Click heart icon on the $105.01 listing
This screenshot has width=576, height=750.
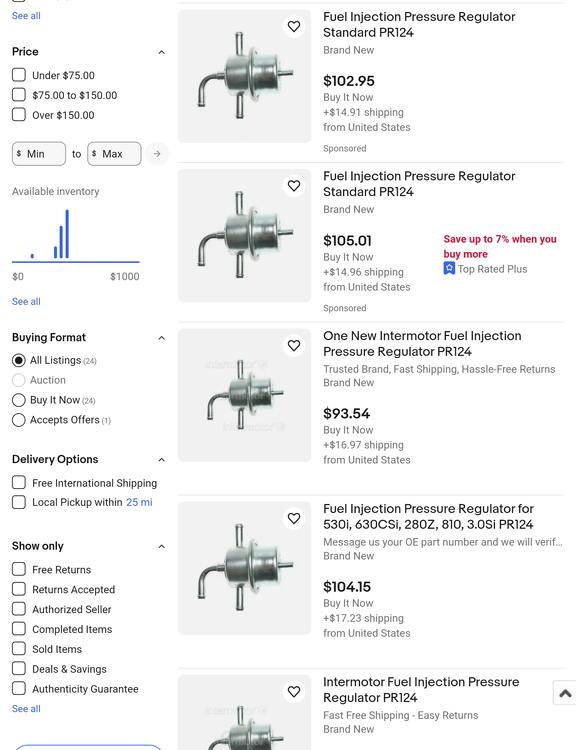point(294,186)
